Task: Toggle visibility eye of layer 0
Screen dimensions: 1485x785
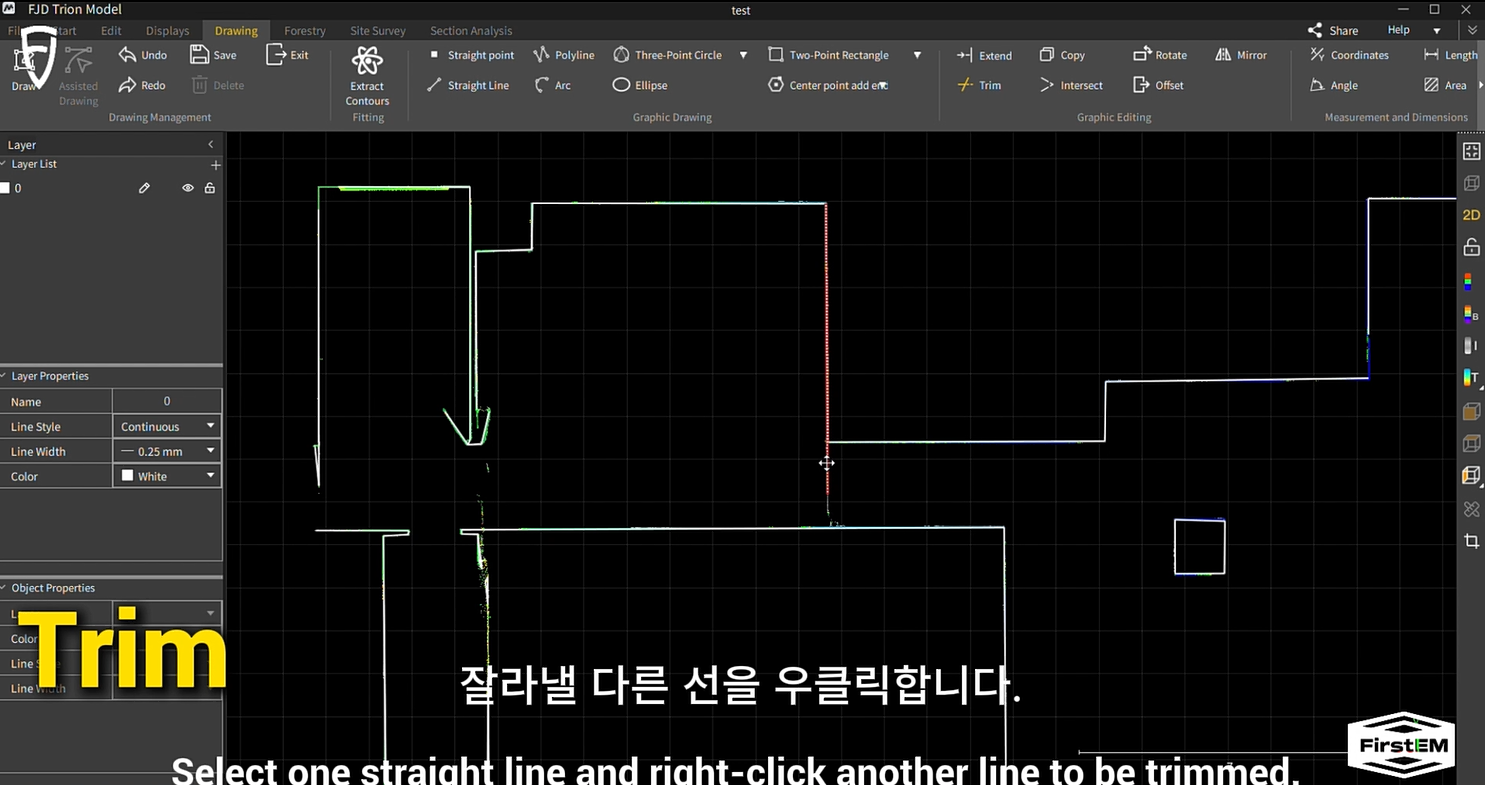Action: 187,188
